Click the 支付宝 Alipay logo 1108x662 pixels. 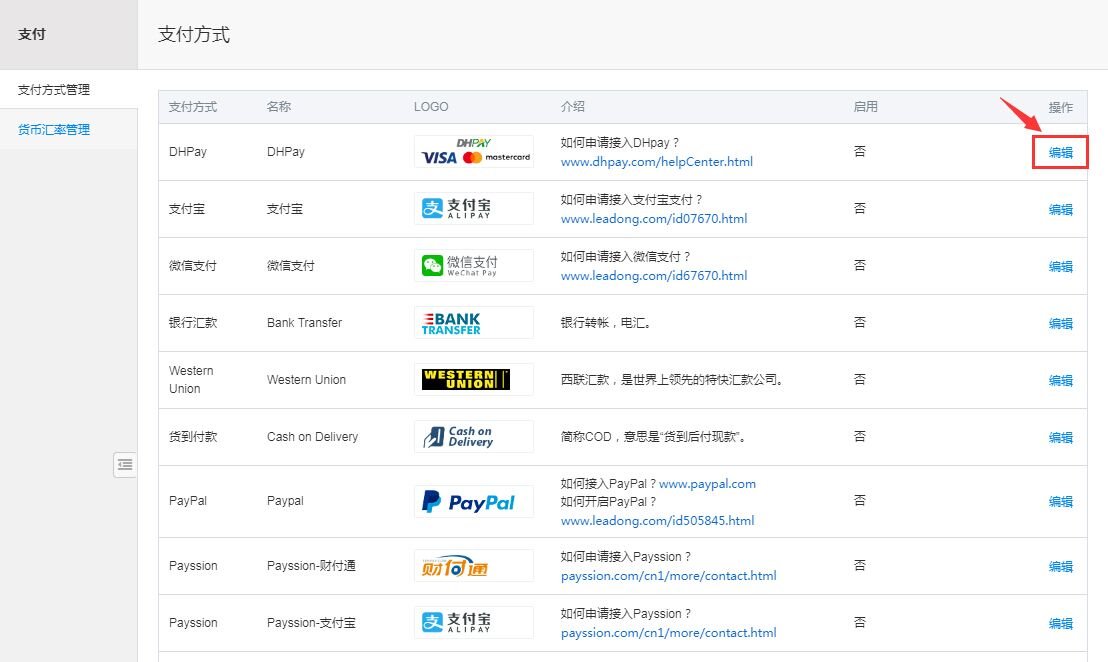point(473,208)
